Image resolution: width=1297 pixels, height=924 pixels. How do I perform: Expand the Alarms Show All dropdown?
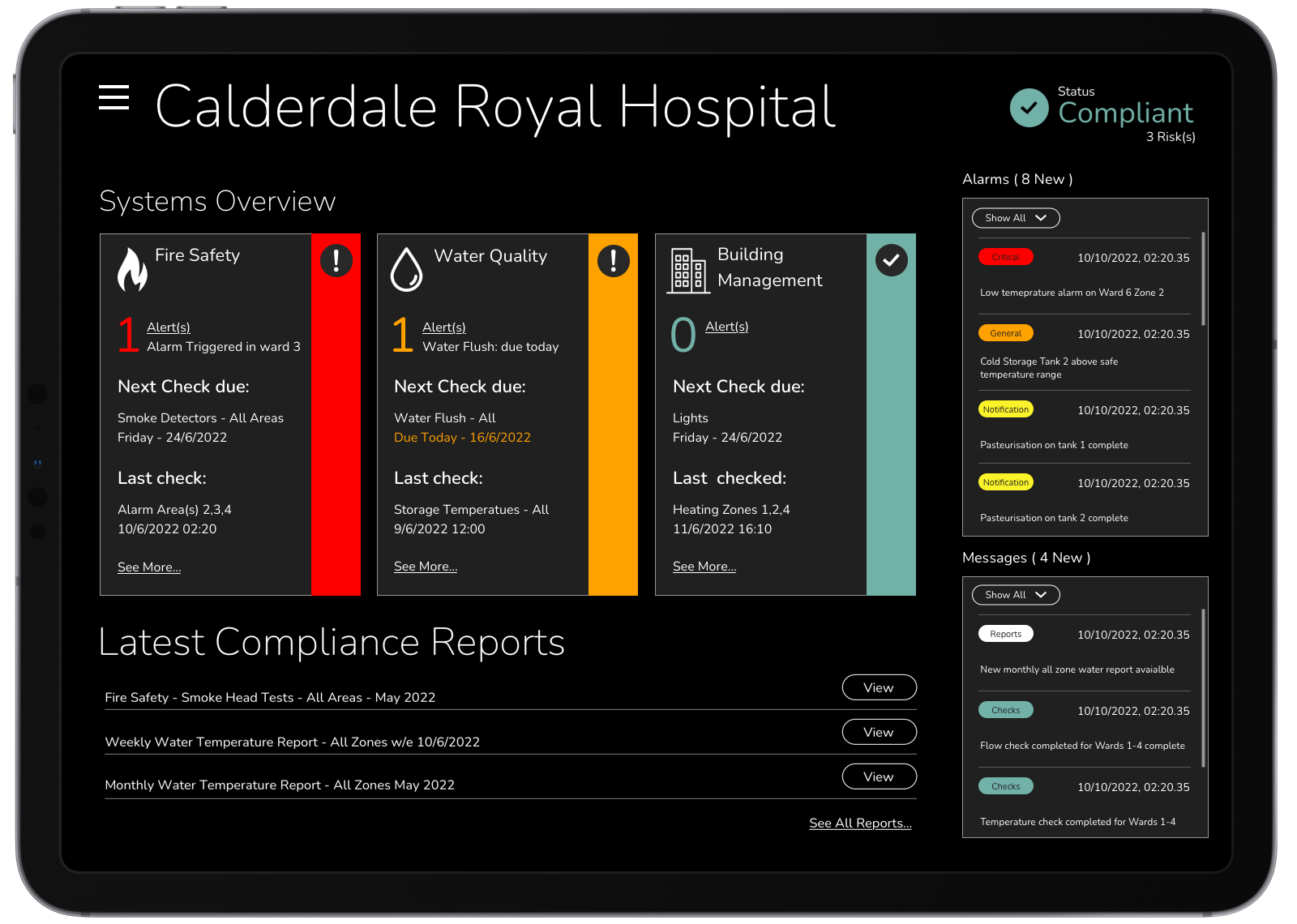[x=1016, y=218]
